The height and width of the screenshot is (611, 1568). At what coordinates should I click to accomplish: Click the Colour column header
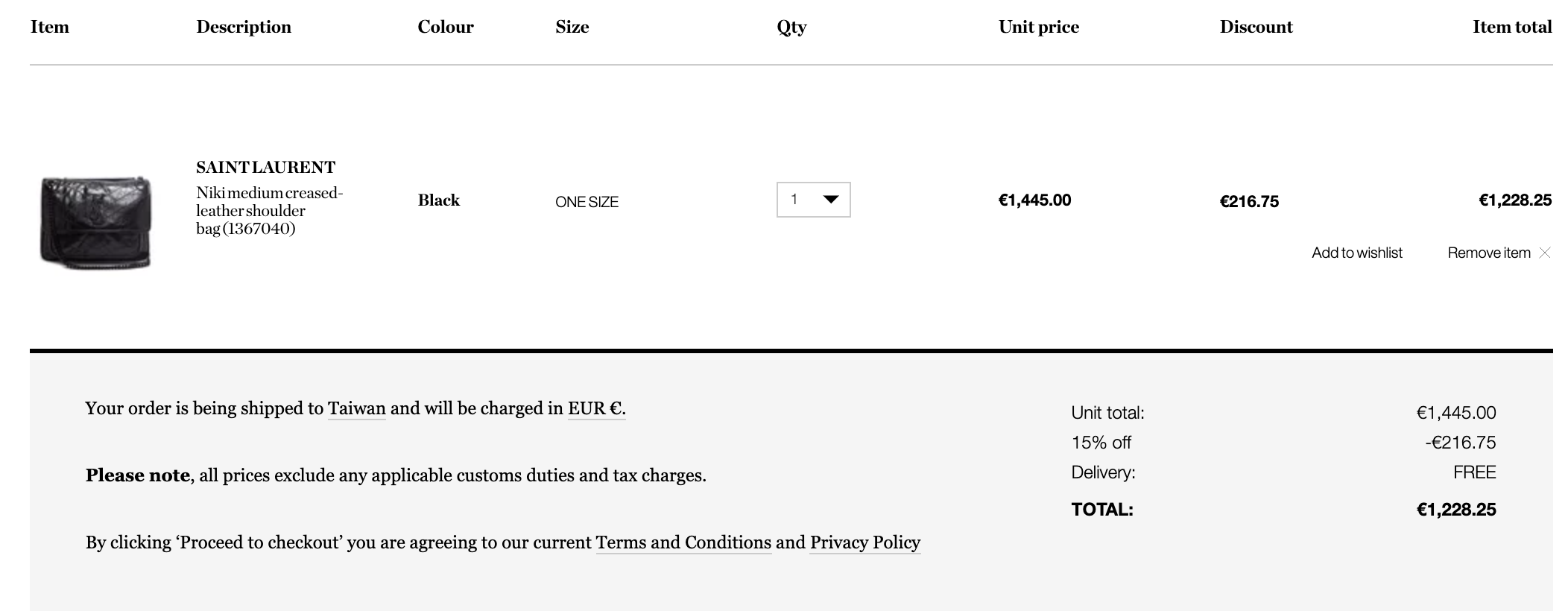[445, 28]
